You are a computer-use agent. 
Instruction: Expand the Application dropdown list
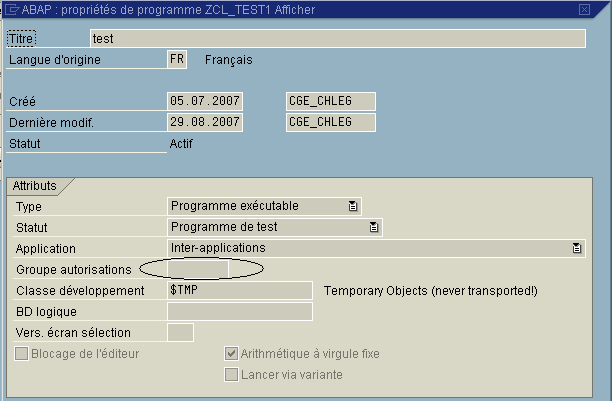[x=577, y=248]
